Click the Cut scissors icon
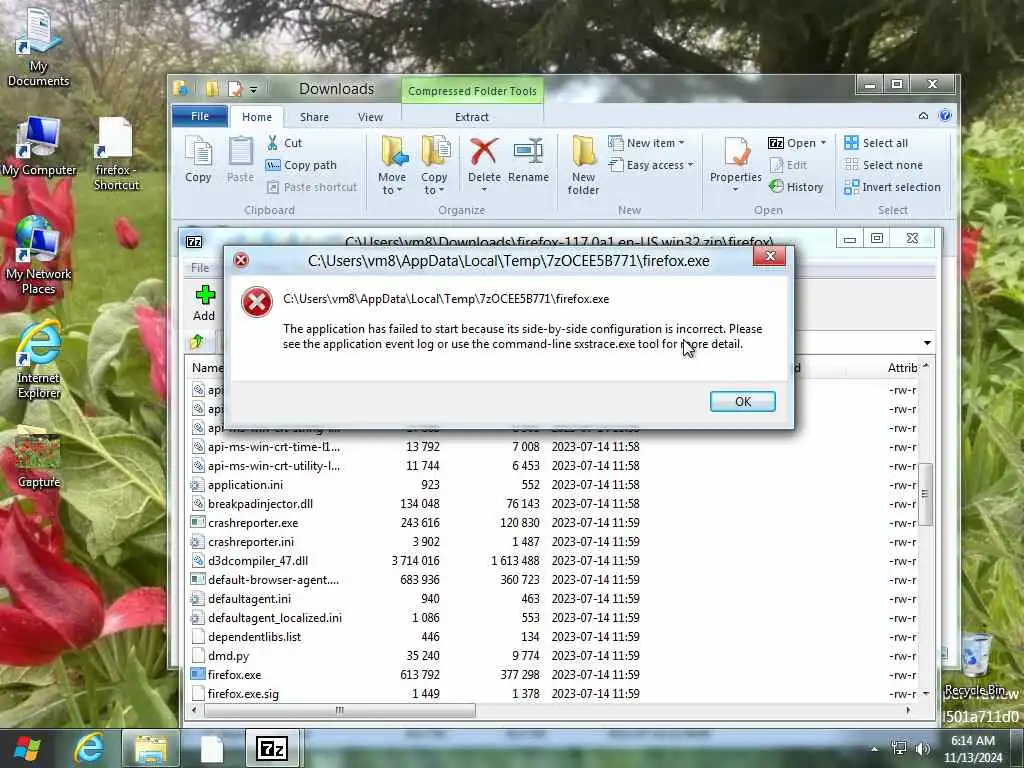 (272, 143)
